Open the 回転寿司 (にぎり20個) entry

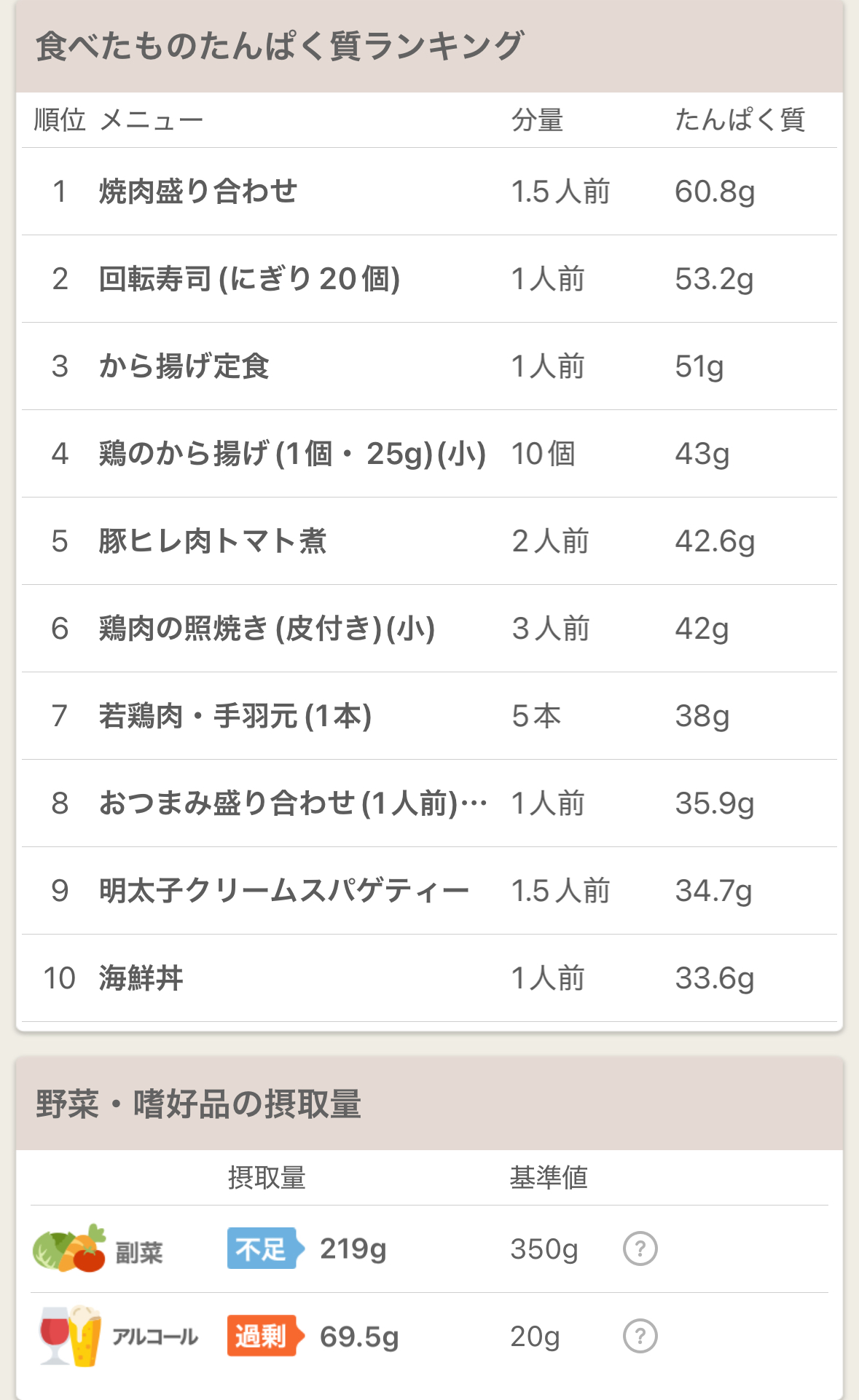click(429, 279)
